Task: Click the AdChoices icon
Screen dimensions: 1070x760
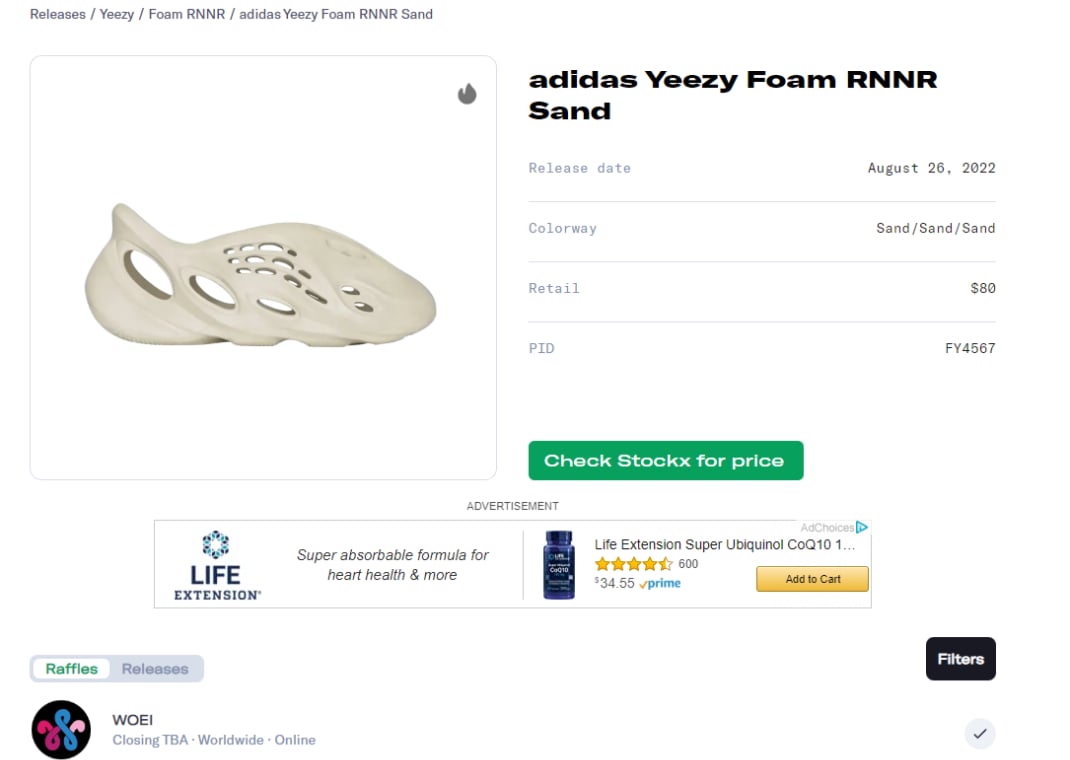Action: pos(861,527)
